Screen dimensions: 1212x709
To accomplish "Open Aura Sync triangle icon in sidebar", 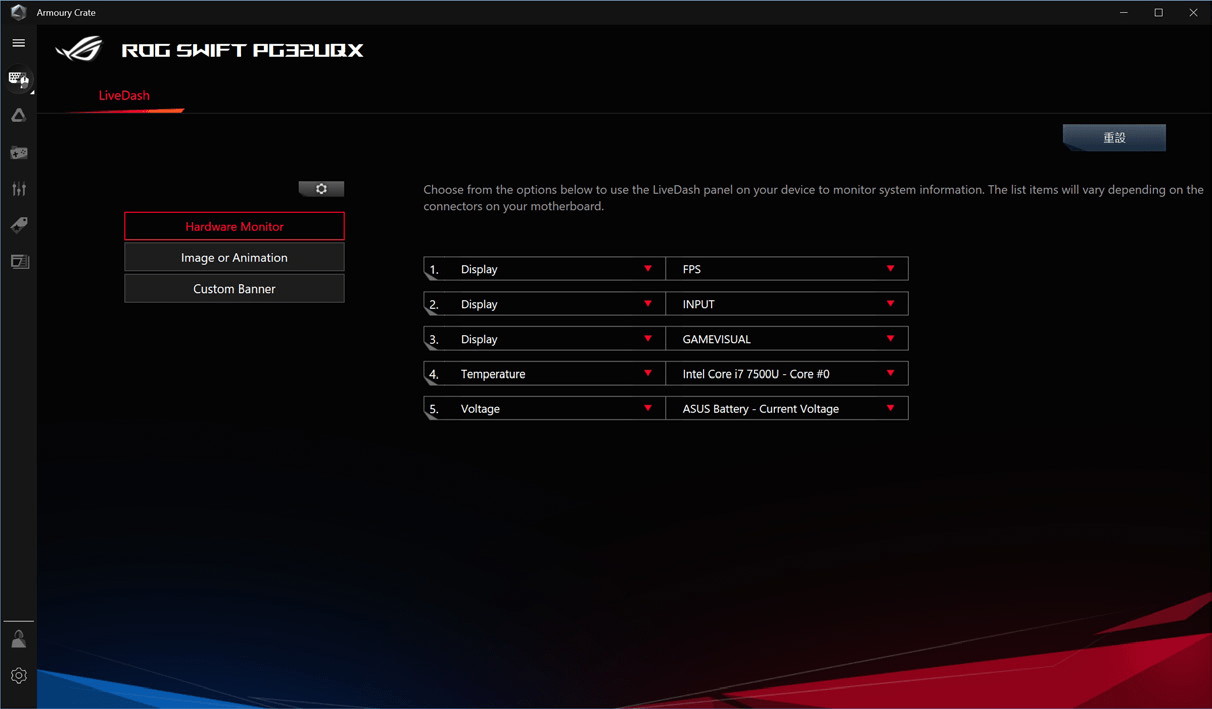I will (x=18, y=116).
